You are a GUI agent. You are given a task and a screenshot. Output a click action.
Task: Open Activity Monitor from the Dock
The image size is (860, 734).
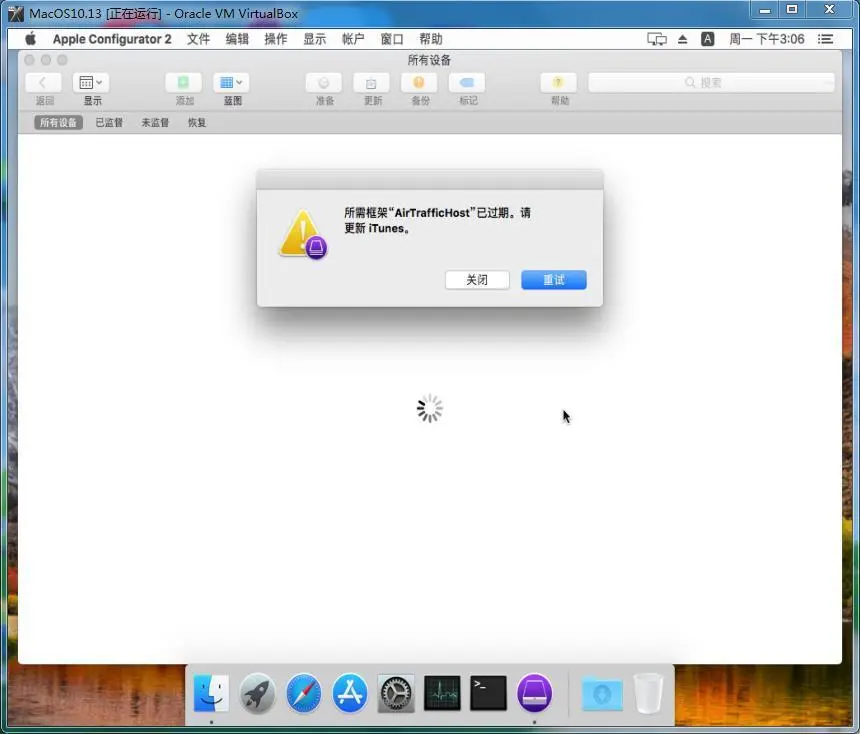click(443, 693)
